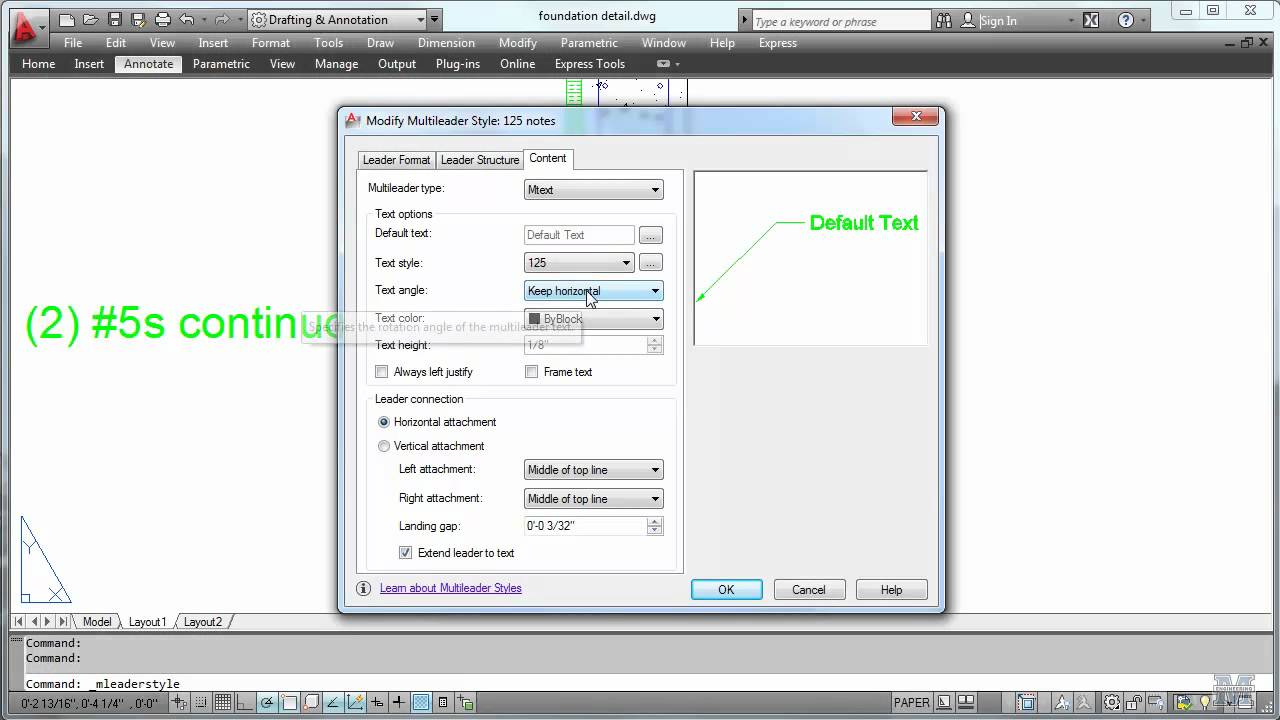The height and width of the screenshot is (720, 1280).
Task: Click the search keyword input field
Action: coord(841,21)
